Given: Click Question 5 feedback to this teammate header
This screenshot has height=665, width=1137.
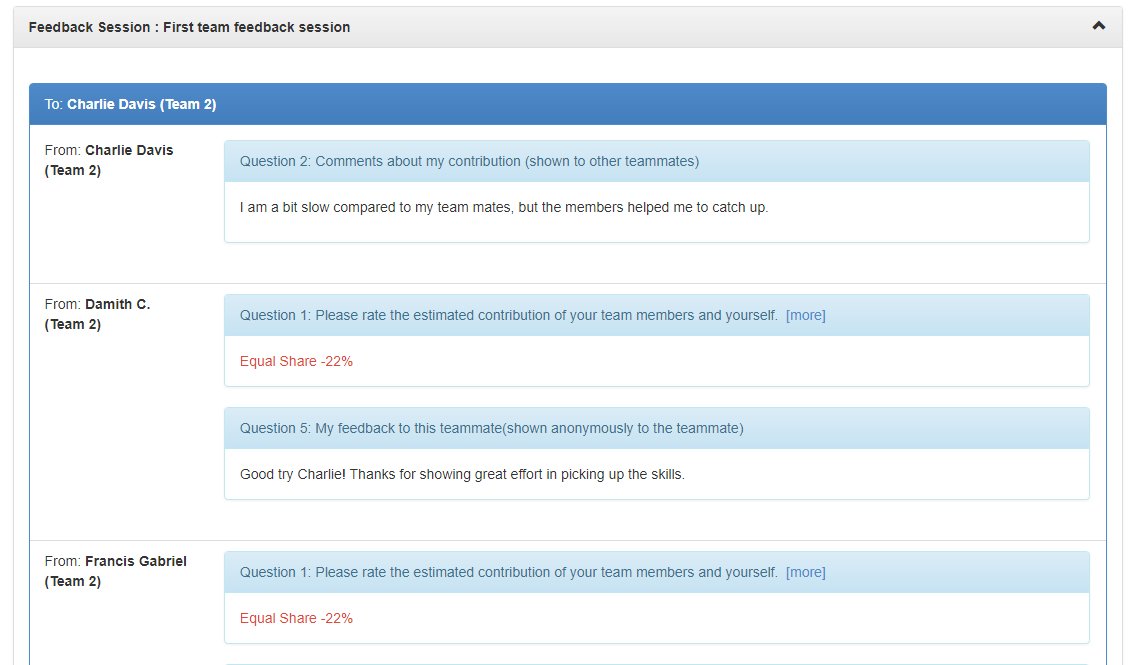Looking at the screenshot, I should pos(657,429).
